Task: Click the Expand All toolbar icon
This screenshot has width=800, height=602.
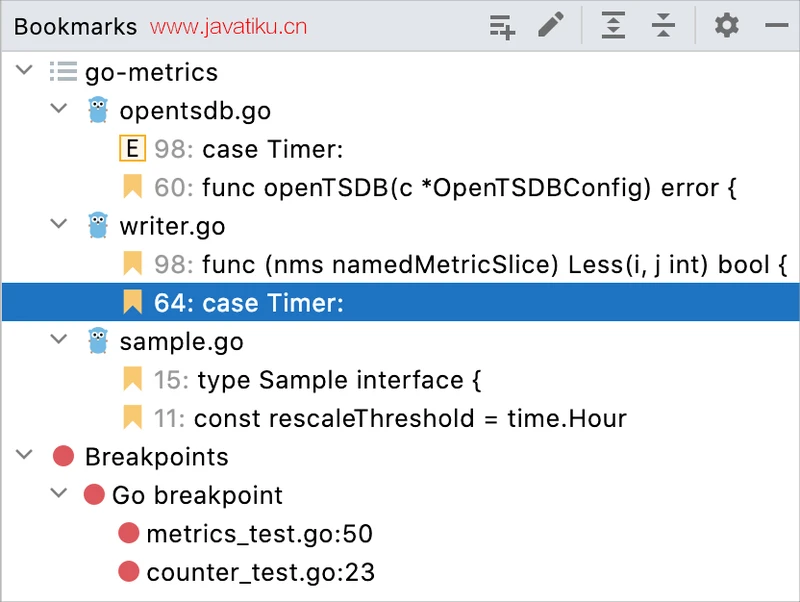Action: pos(613,26)
